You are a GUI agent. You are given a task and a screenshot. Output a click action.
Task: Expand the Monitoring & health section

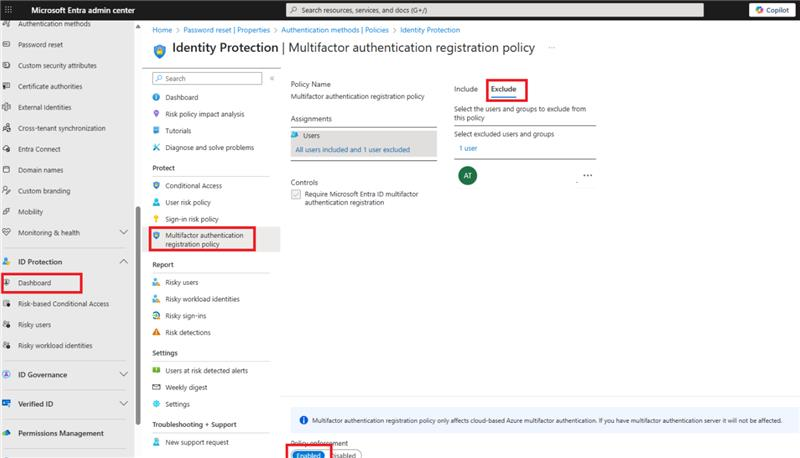123,233
